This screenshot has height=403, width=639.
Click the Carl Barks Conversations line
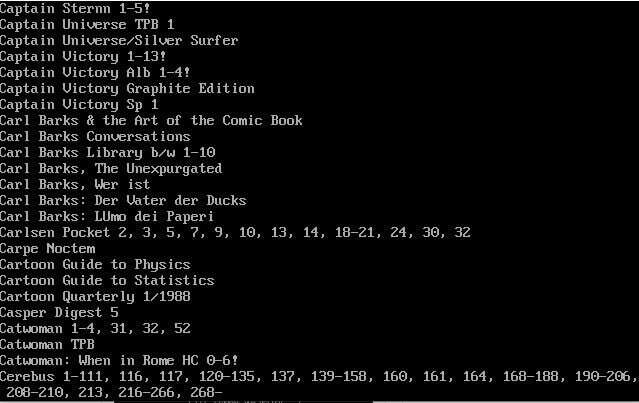point(95,136)
